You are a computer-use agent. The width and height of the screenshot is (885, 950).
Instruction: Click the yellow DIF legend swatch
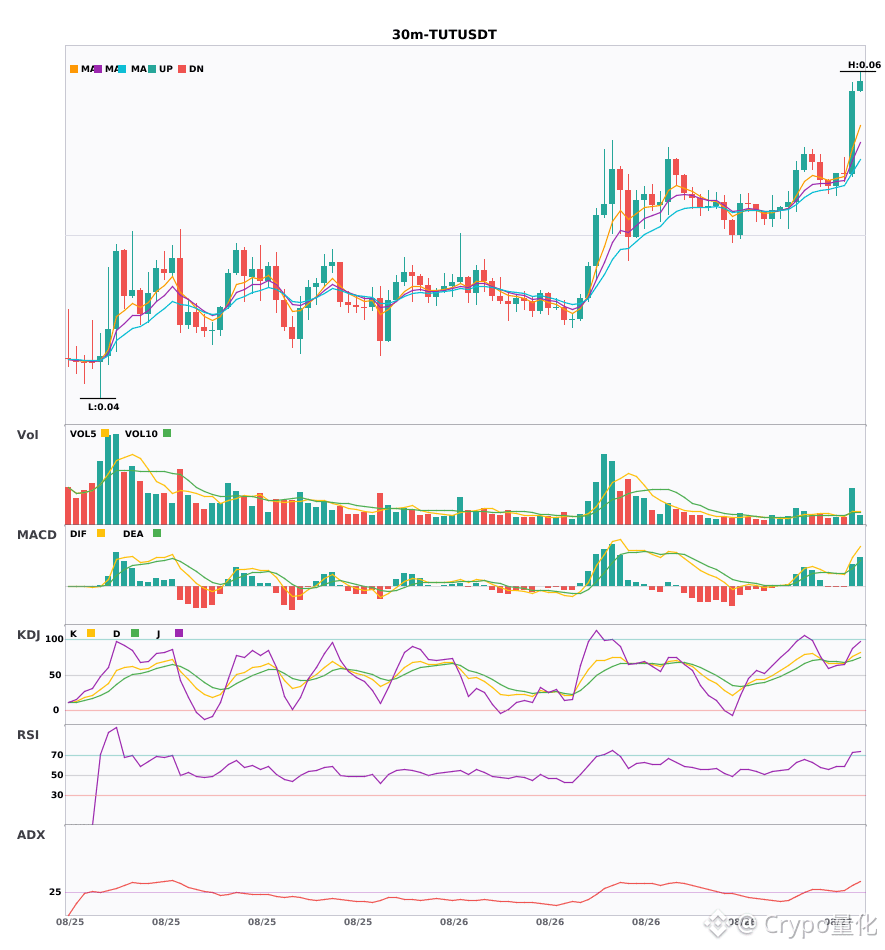pos(101,533)
